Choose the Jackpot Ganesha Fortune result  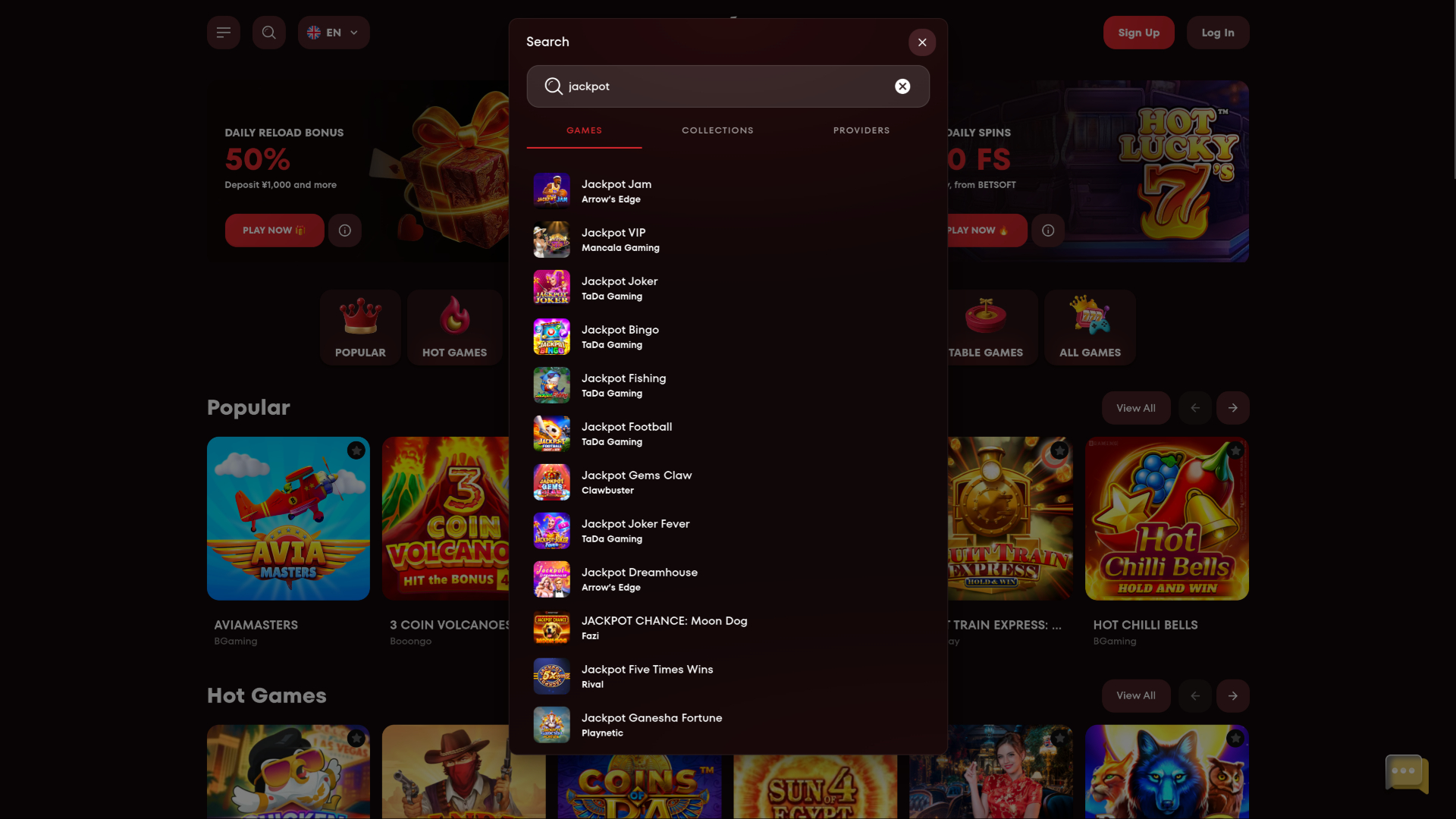pyautogui.click(x=728, y=725)
